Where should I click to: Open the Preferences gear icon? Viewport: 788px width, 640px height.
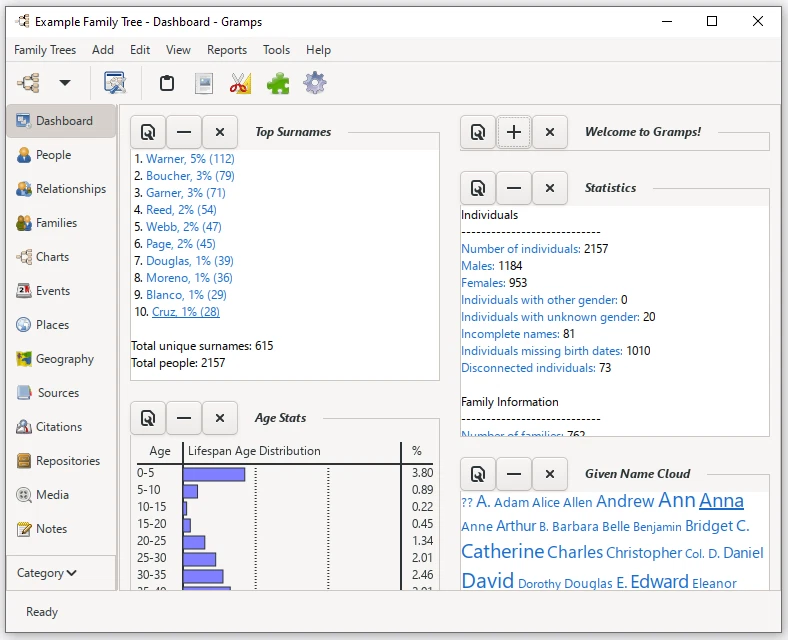(x=315, y=83)
